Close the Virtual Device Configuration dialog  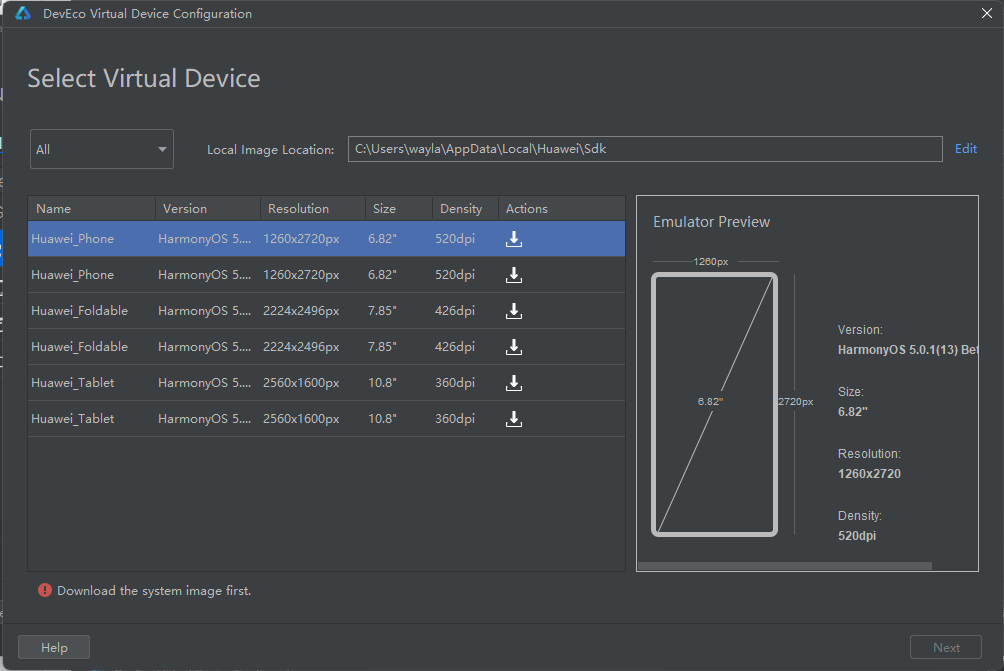click(986, 13)
